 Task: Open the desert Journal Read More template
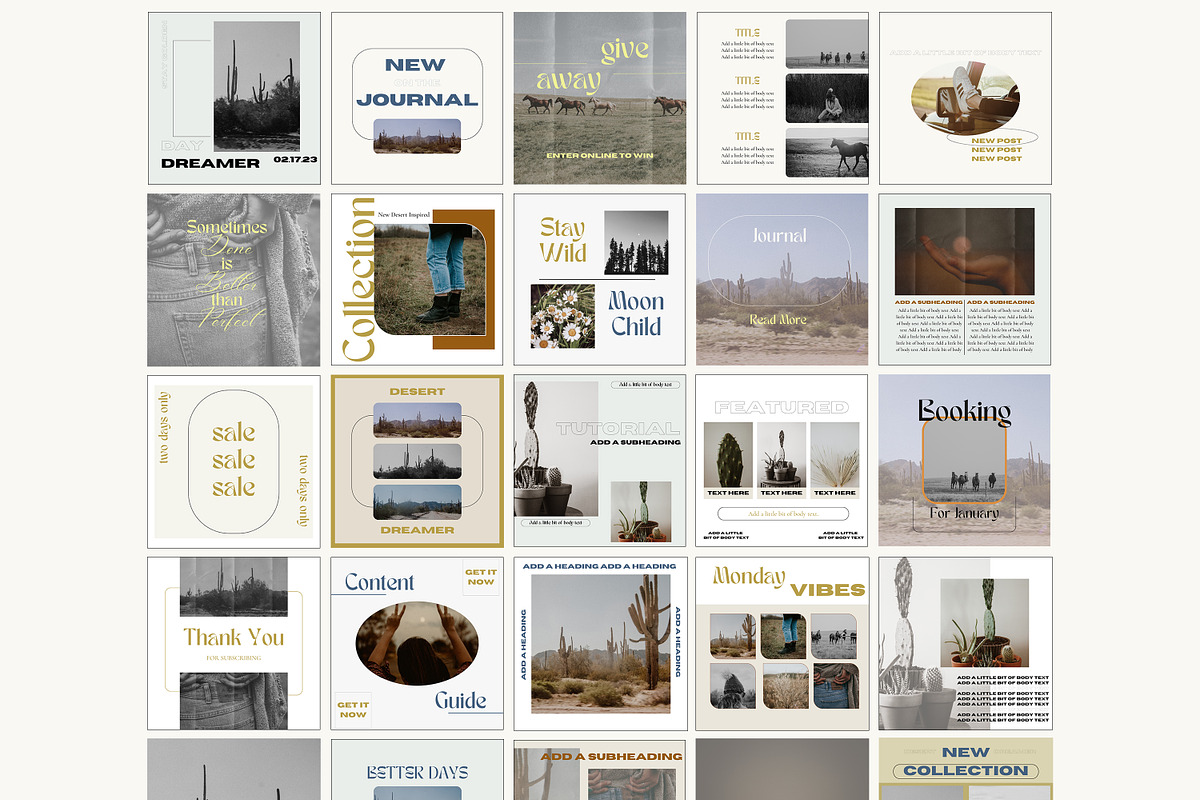pos(783,280)
